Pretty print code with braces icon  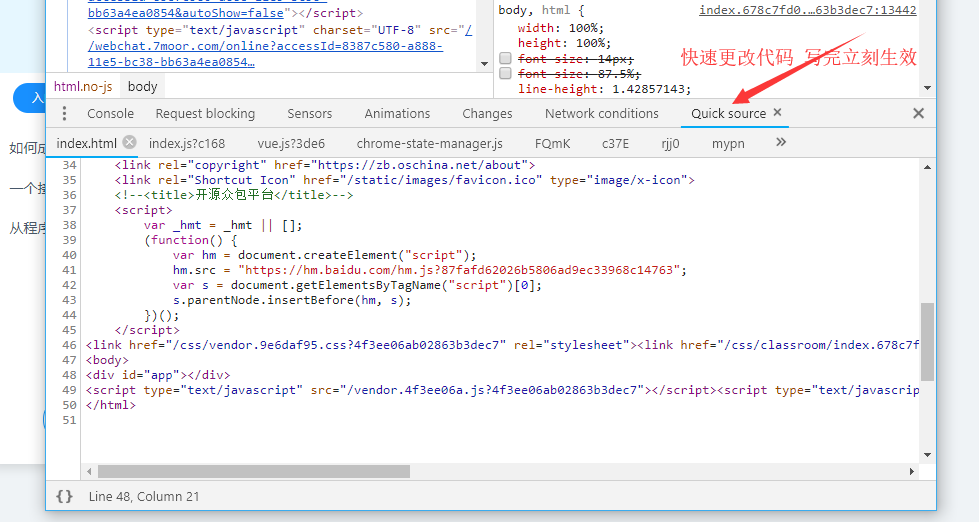point(64,496)
